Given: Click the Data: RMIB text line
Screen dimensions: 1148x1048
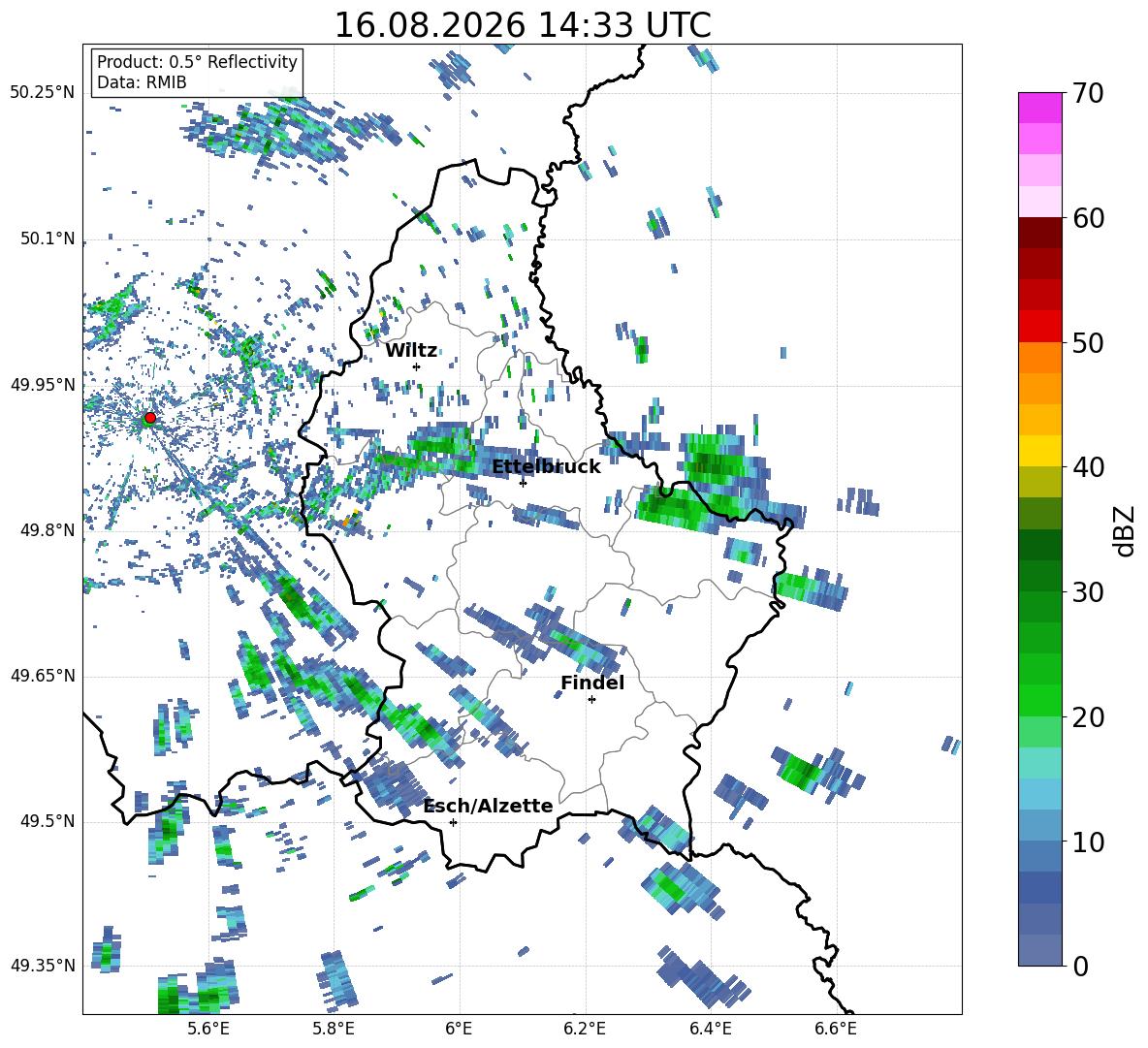Looking at the screenshot, I should [142, 82].
